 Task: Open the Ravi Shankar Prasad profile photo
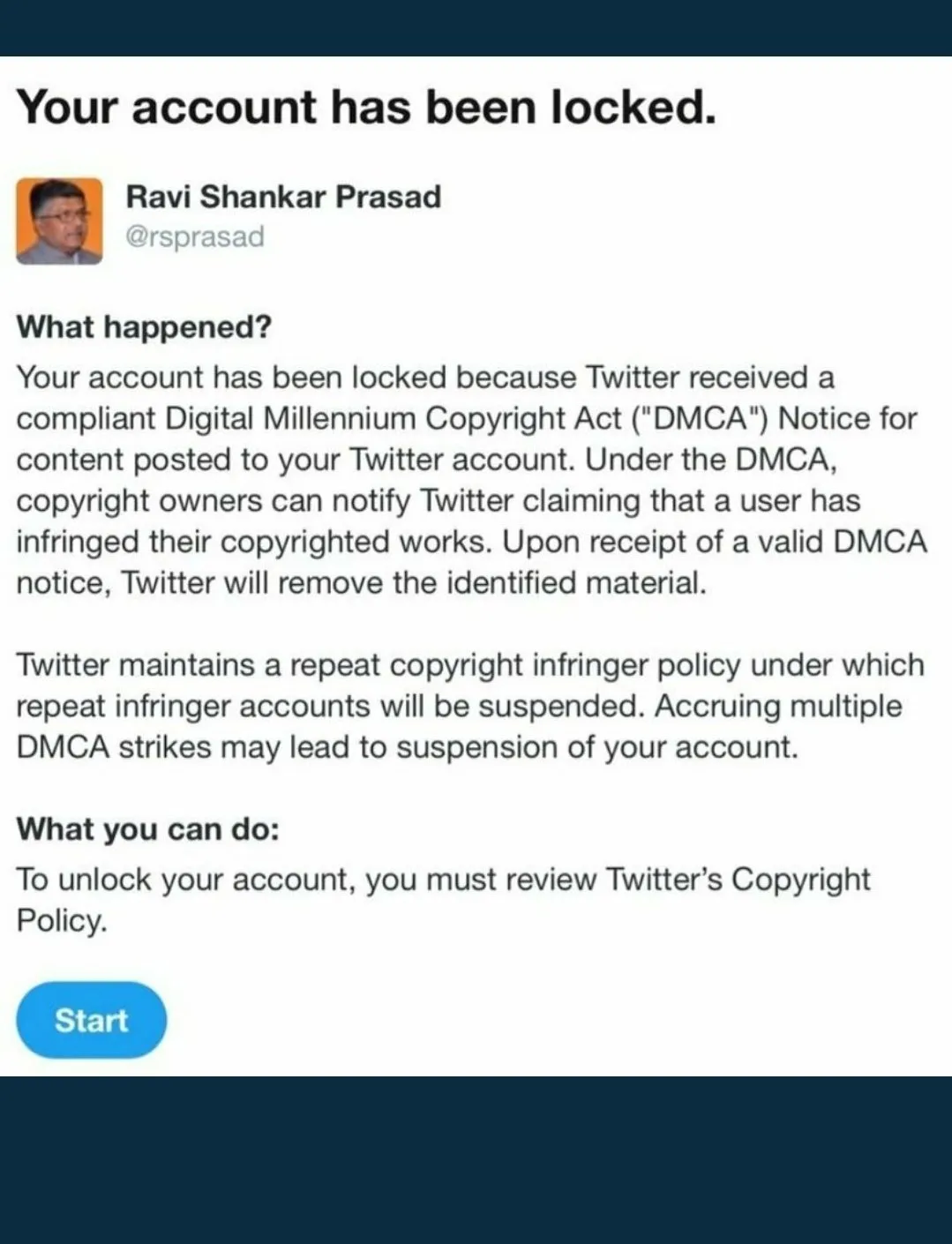click(x=59, y=221)
